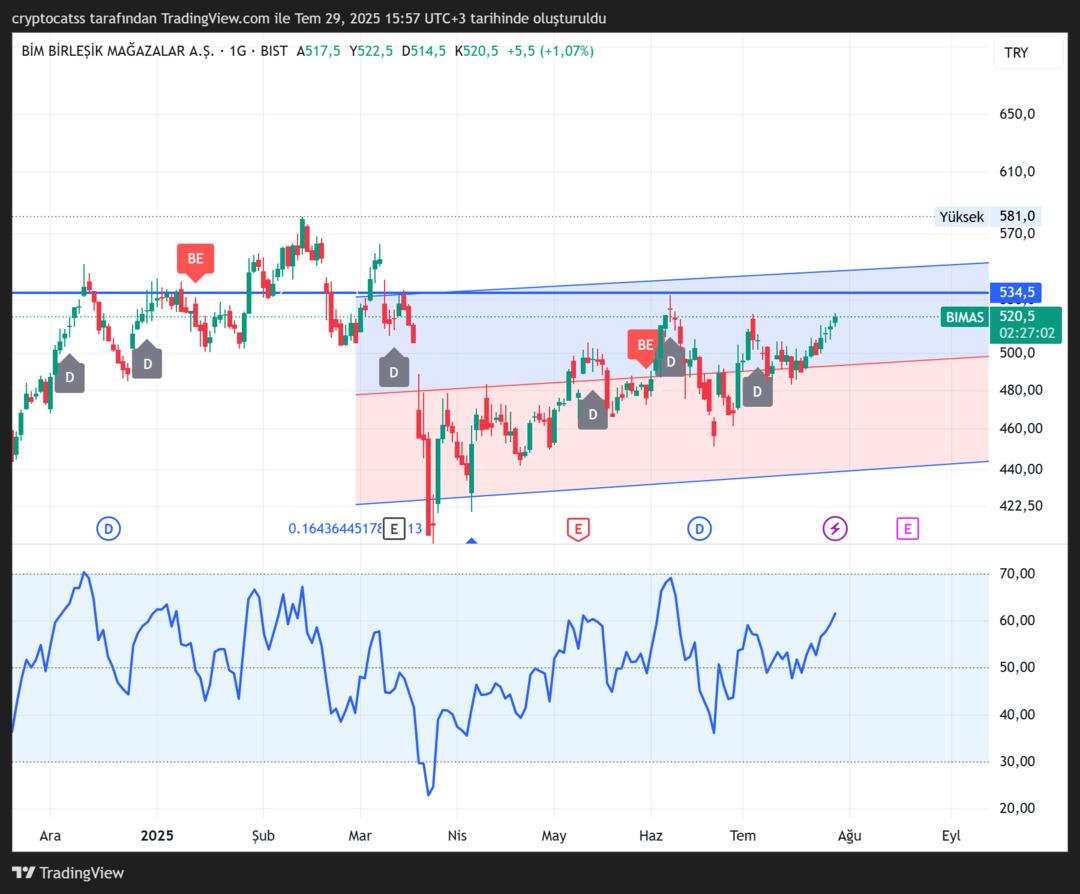Click the 500,0 price axis label
The image size is (1080, 894).
coord(1017,353)
